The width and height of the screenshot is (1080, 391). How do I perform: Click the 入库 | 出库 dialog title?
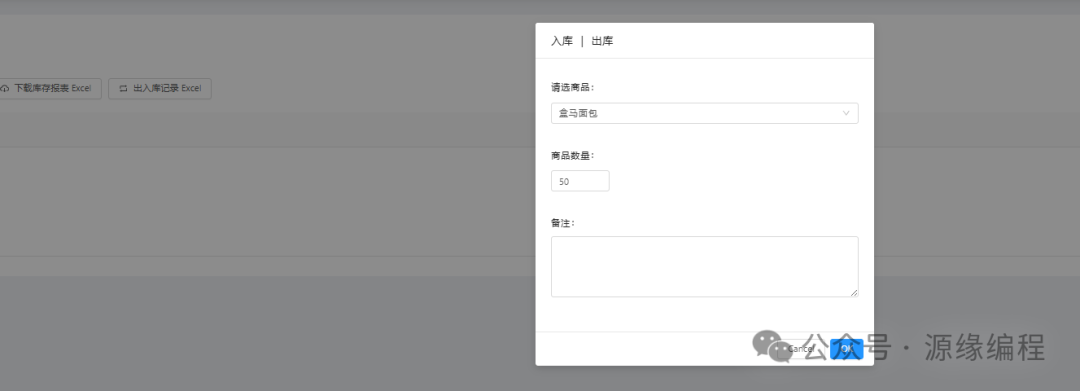582,41
